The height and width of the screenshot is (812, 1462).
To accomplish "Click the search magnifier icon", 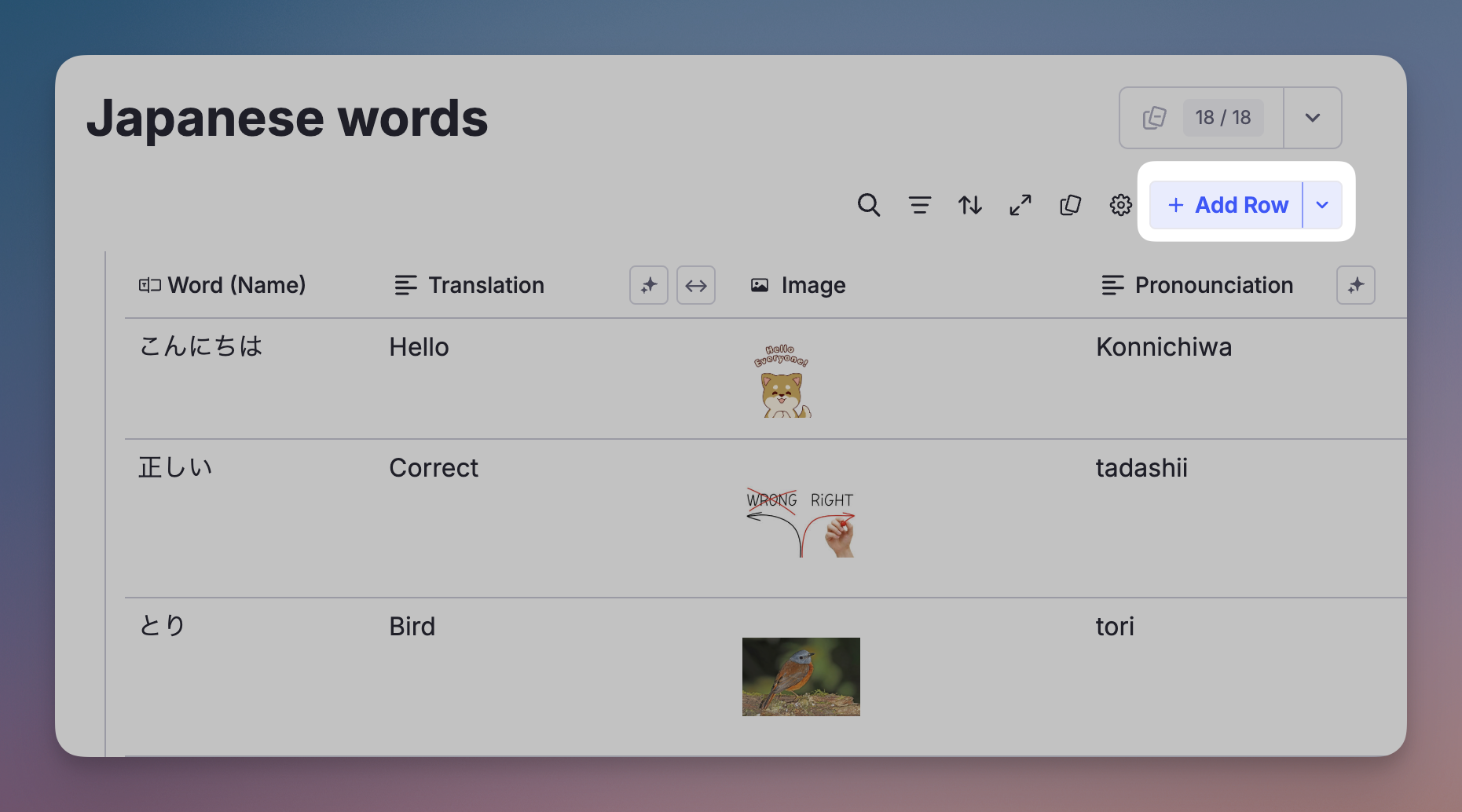I will (x=868, y=205).
